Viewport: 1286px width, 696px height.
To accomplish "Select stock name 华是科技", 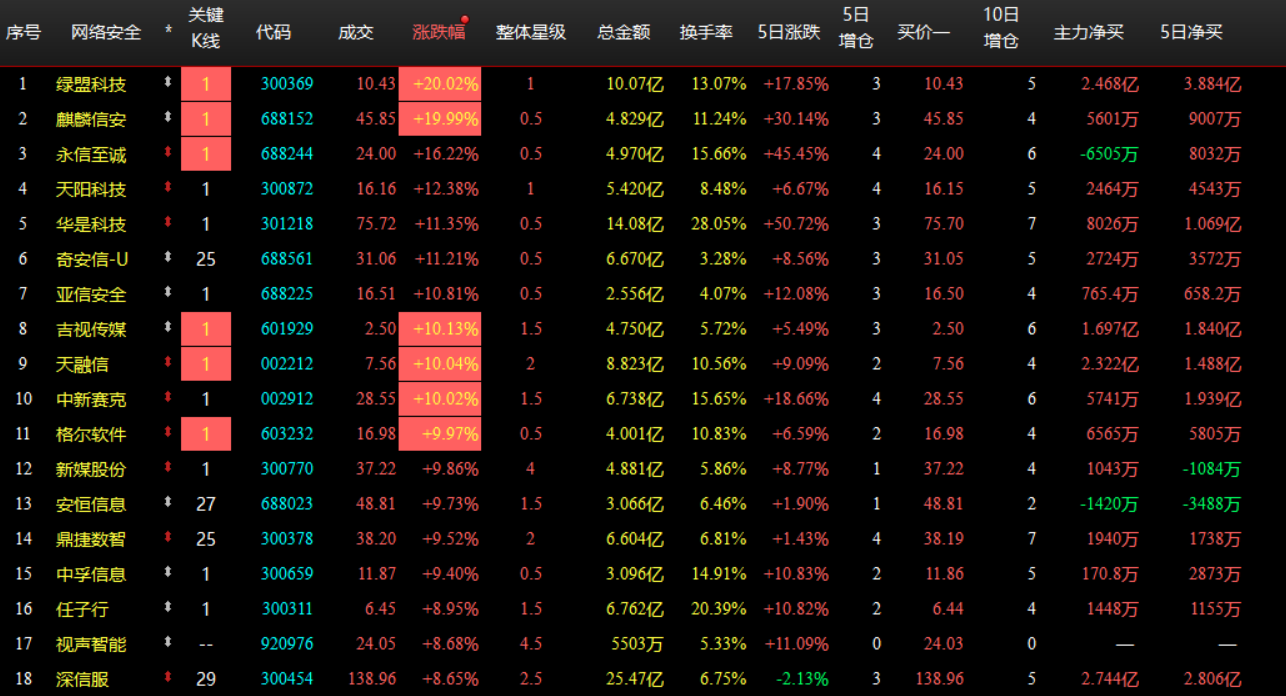I will tap(91, 225).
